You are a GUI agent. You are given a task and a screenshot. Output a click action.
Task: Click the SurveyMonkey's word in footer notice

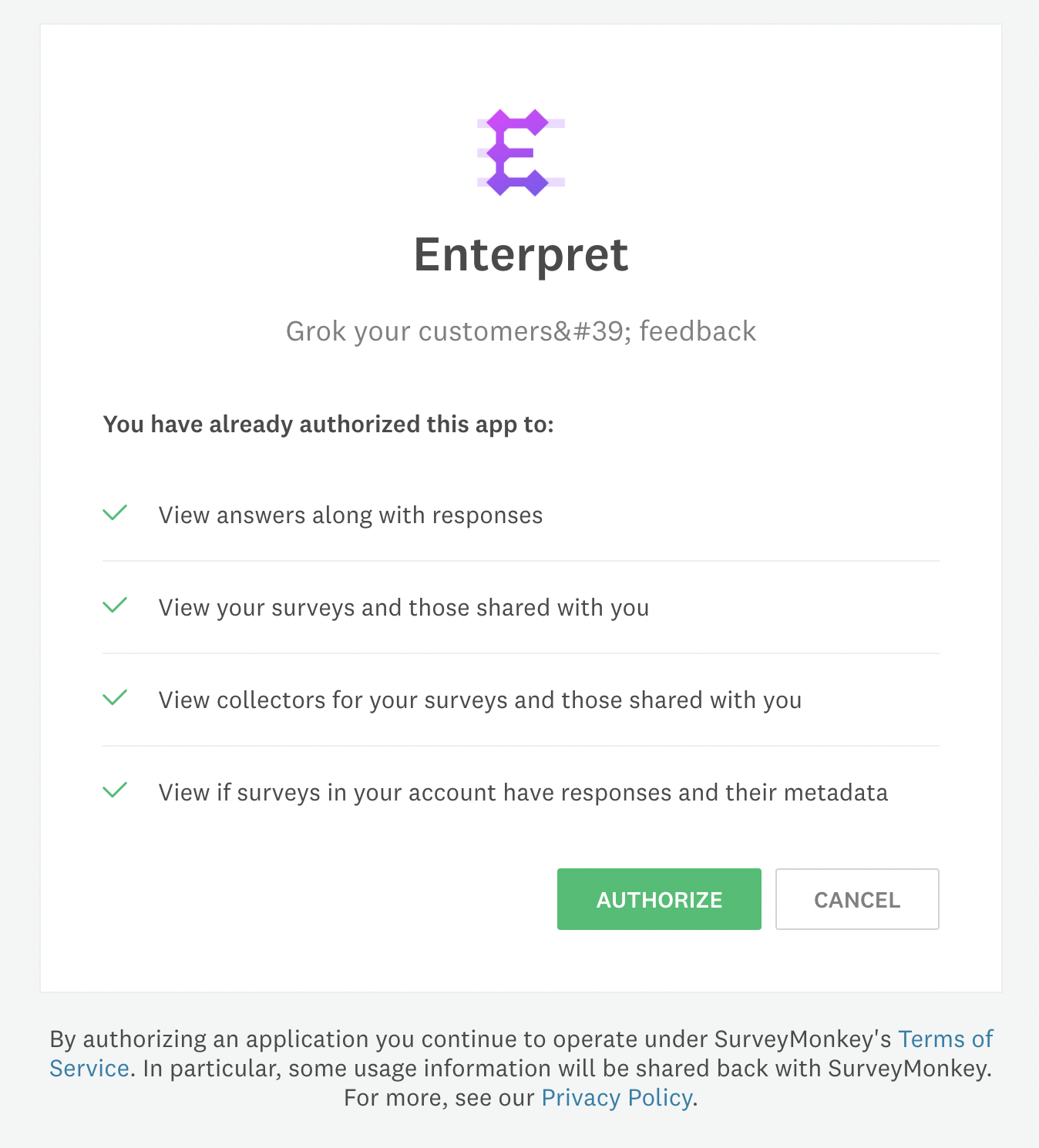(802, 1039)
